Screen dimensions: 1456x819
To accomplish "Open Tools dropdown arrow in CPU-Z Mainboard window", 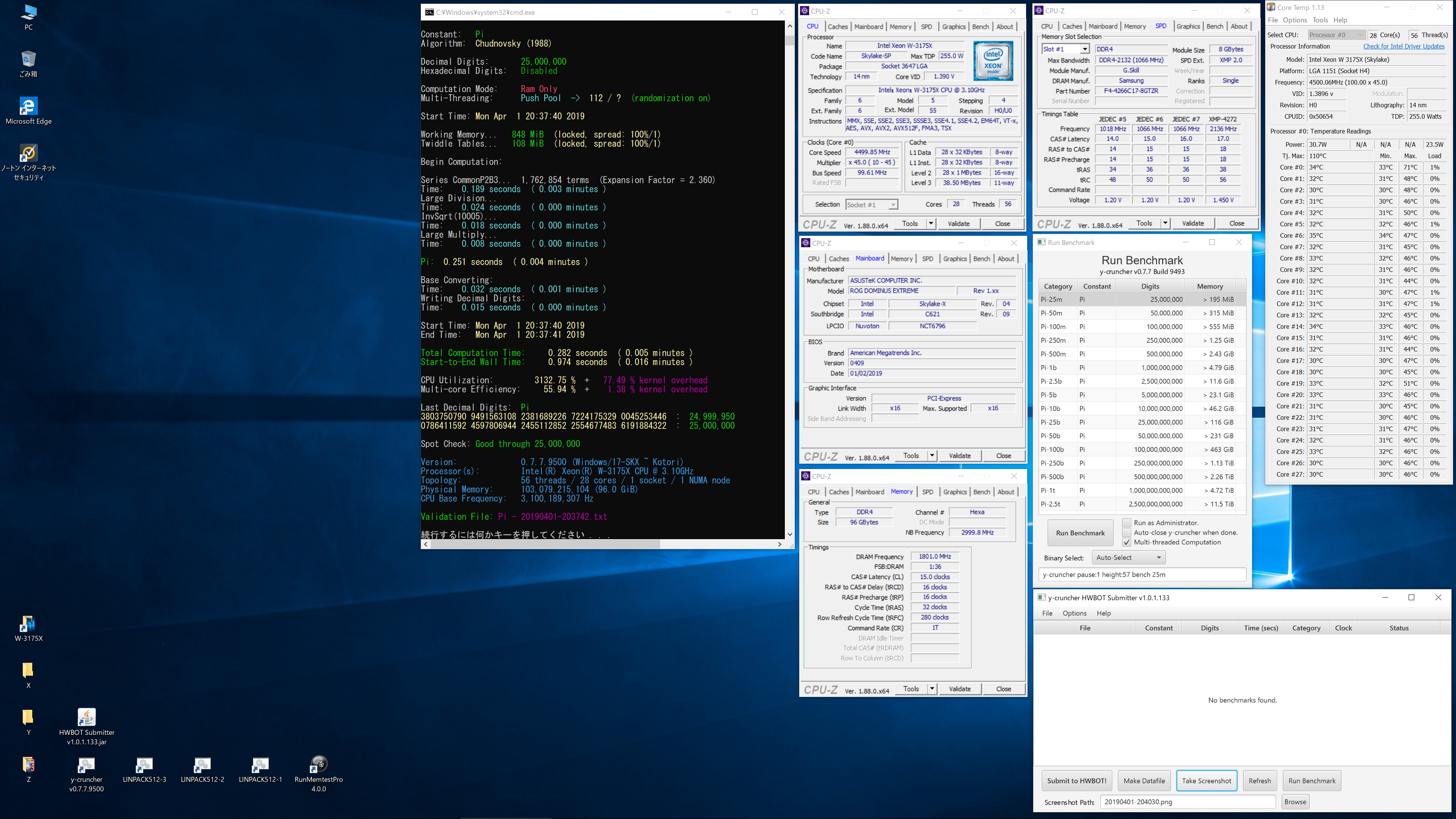I will click(x=932, y=455).
